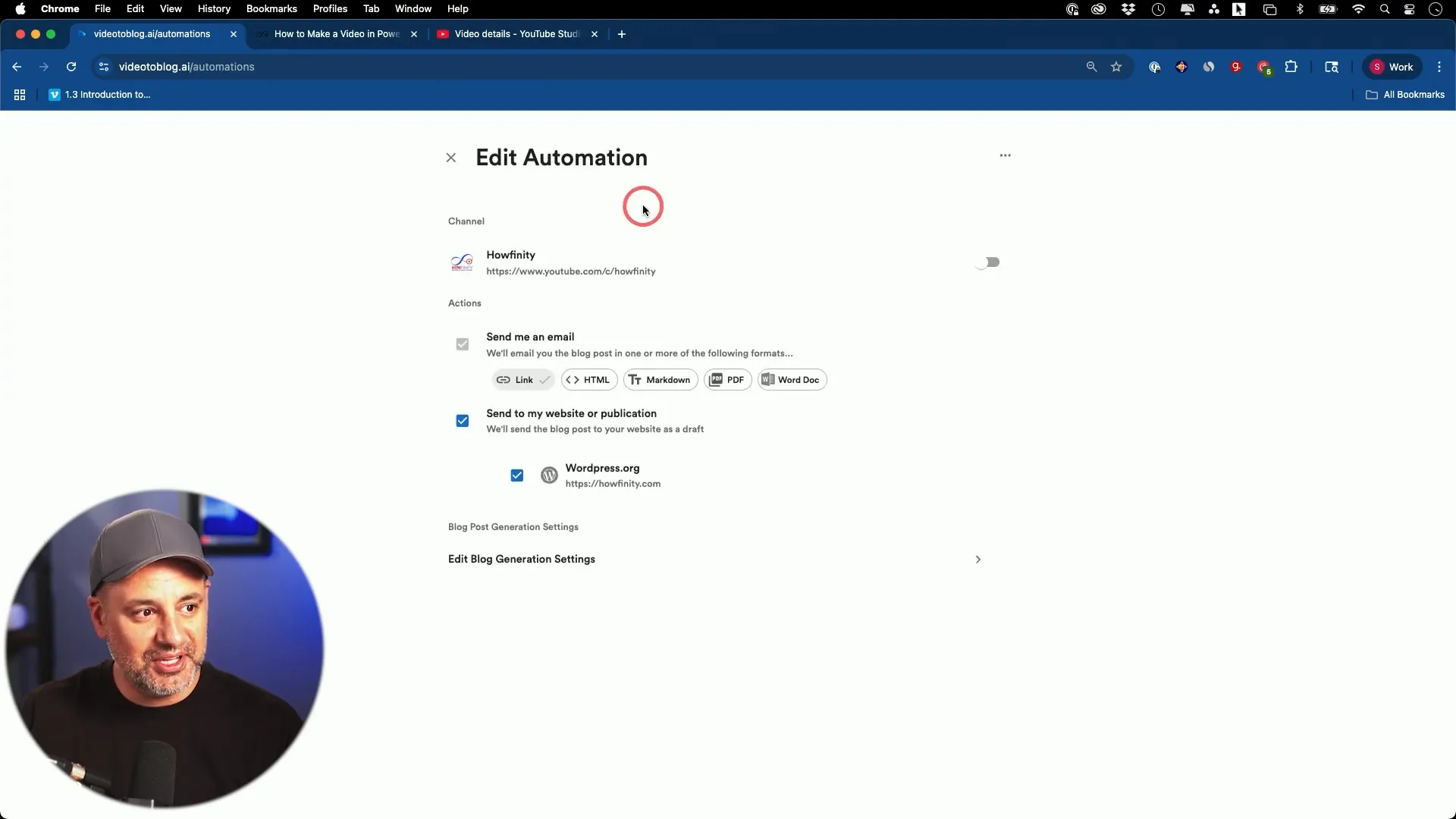Image resolution: width=1456 pixels, height=819 pixels.
Task: Select the Markdown email format chip
Action: click(x=661, y=380)
